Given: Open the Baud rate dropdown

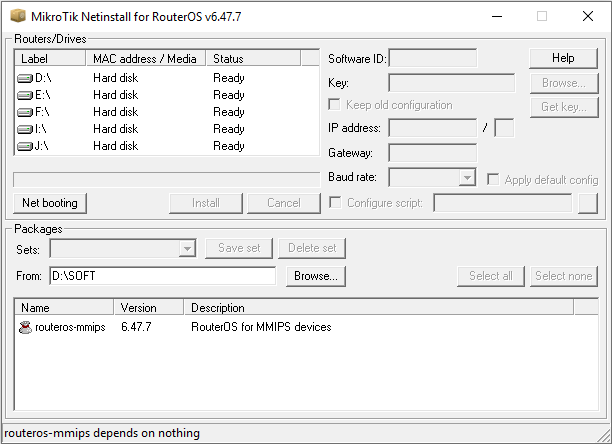Looking at the screenshot, I should tap(467, 178).
